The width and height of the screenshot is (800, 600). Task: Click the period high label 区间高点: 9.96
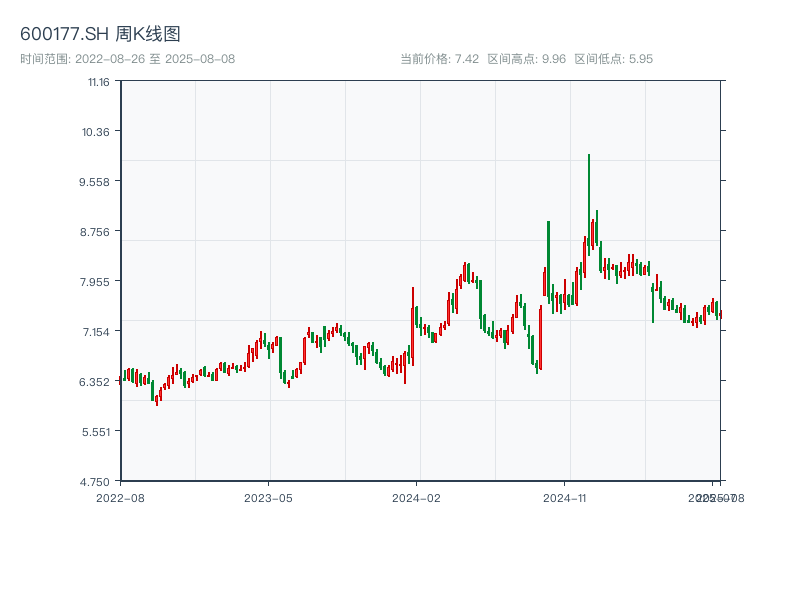coord(527,59)
